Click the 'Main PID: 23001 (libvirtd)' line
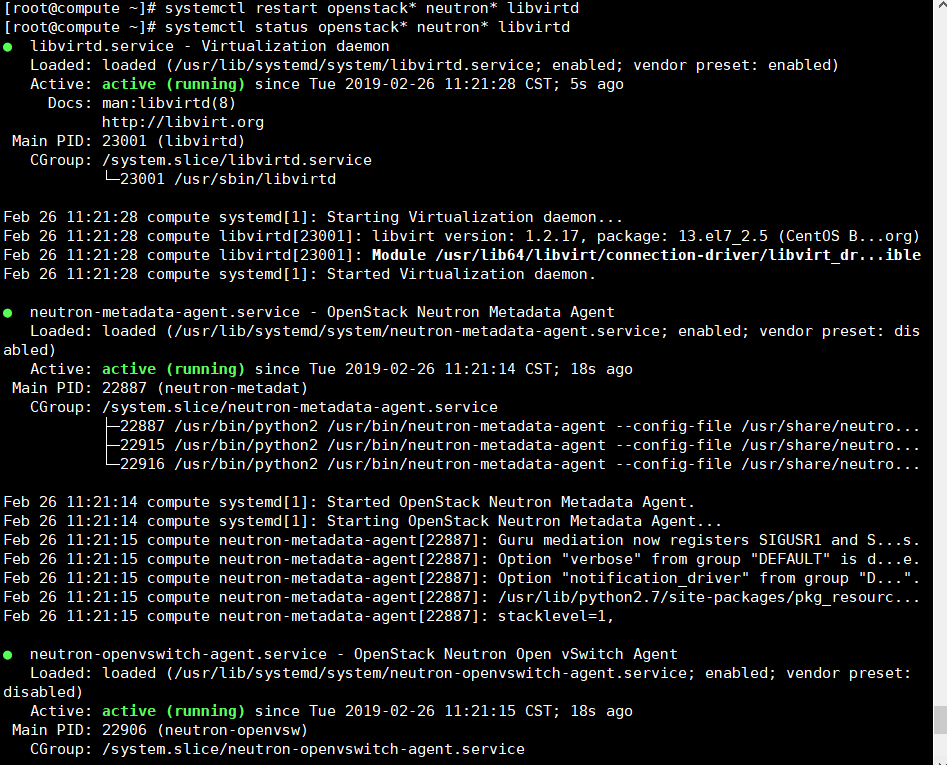The image size is (947, 765). (x=128, y=141)
